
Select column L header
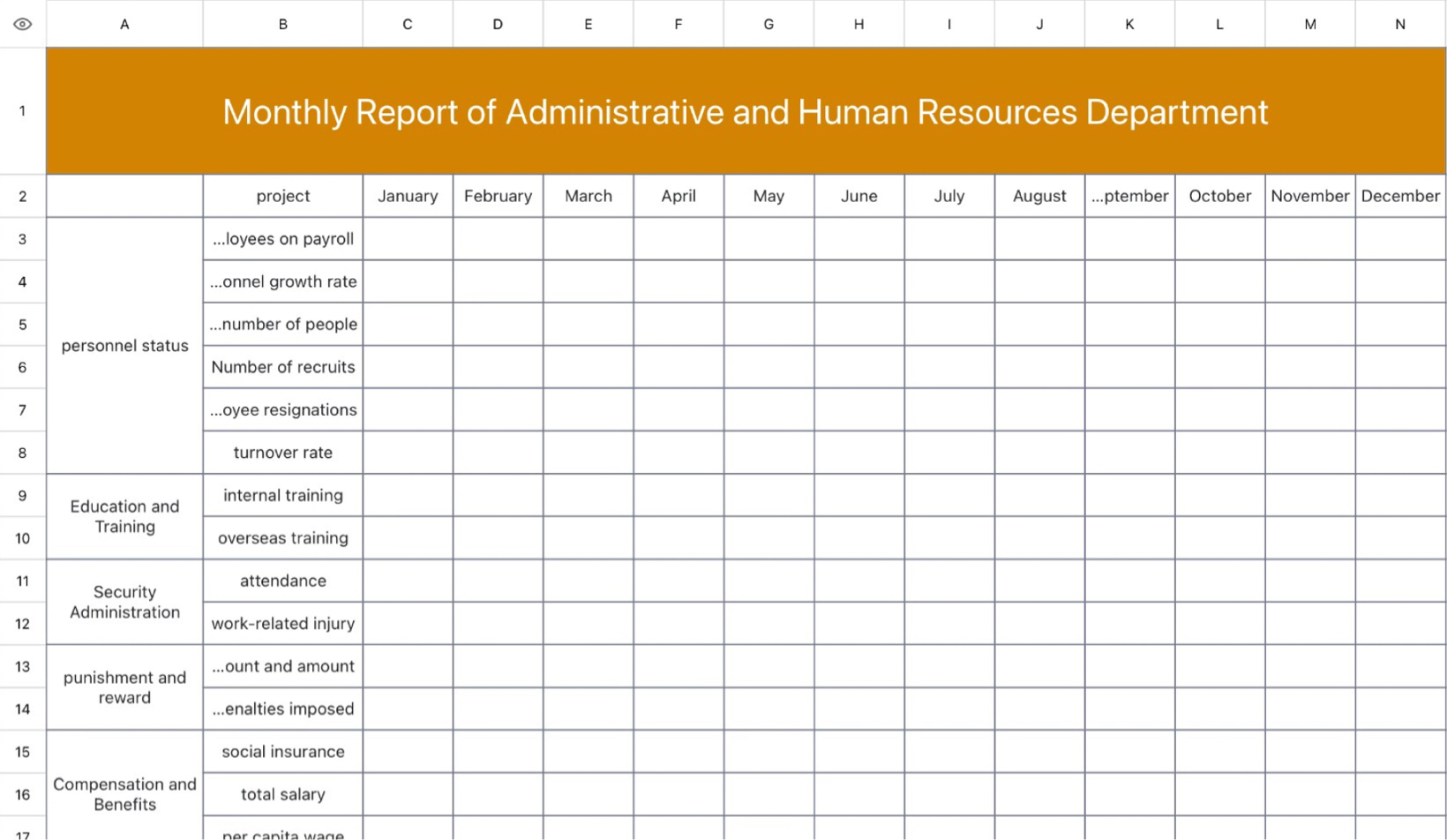click(x=1219, y=24)
